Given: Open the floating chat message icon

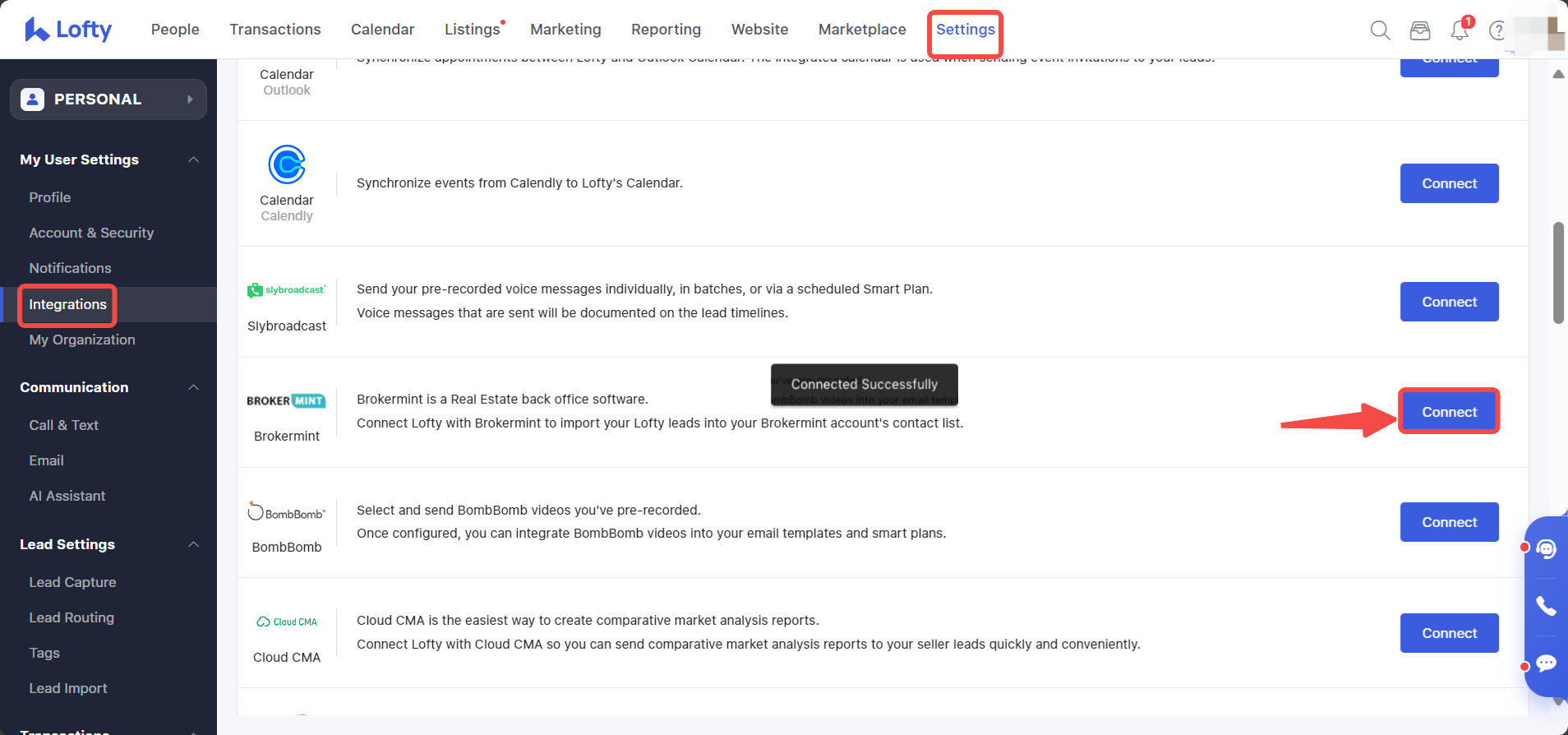Looking at the screenshot, I should click(x=1546, y=663).
